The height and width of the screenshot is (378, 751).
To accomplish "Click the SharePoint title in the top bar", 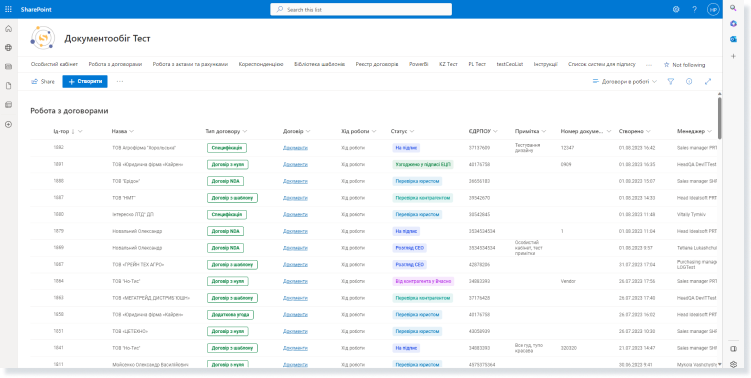I will click(x=36, y=10).
